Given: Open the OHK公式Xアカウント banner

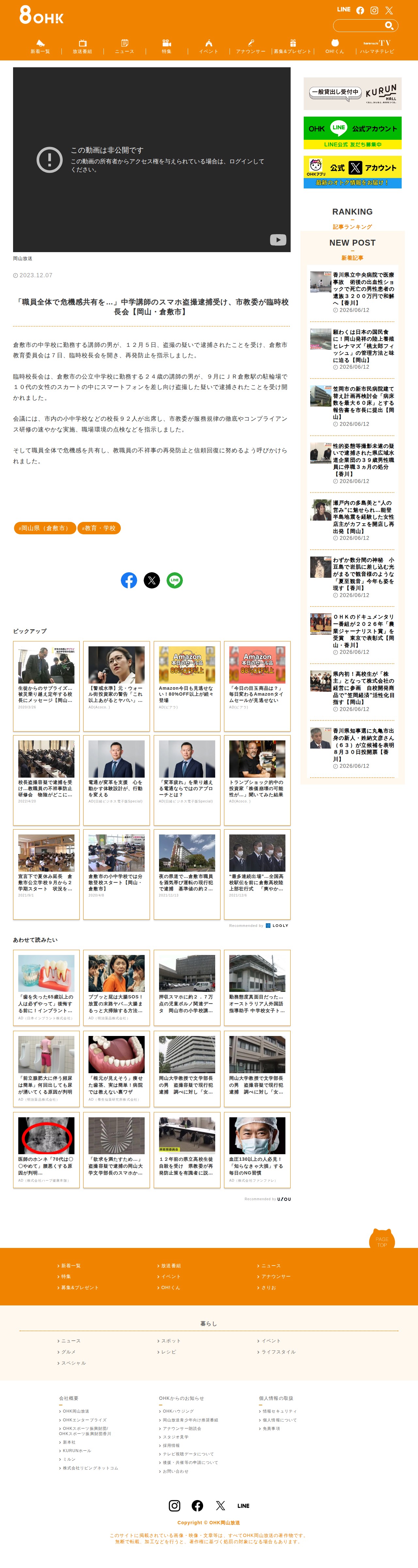Looking at the screenshot, I should click(x=352, y=172).
